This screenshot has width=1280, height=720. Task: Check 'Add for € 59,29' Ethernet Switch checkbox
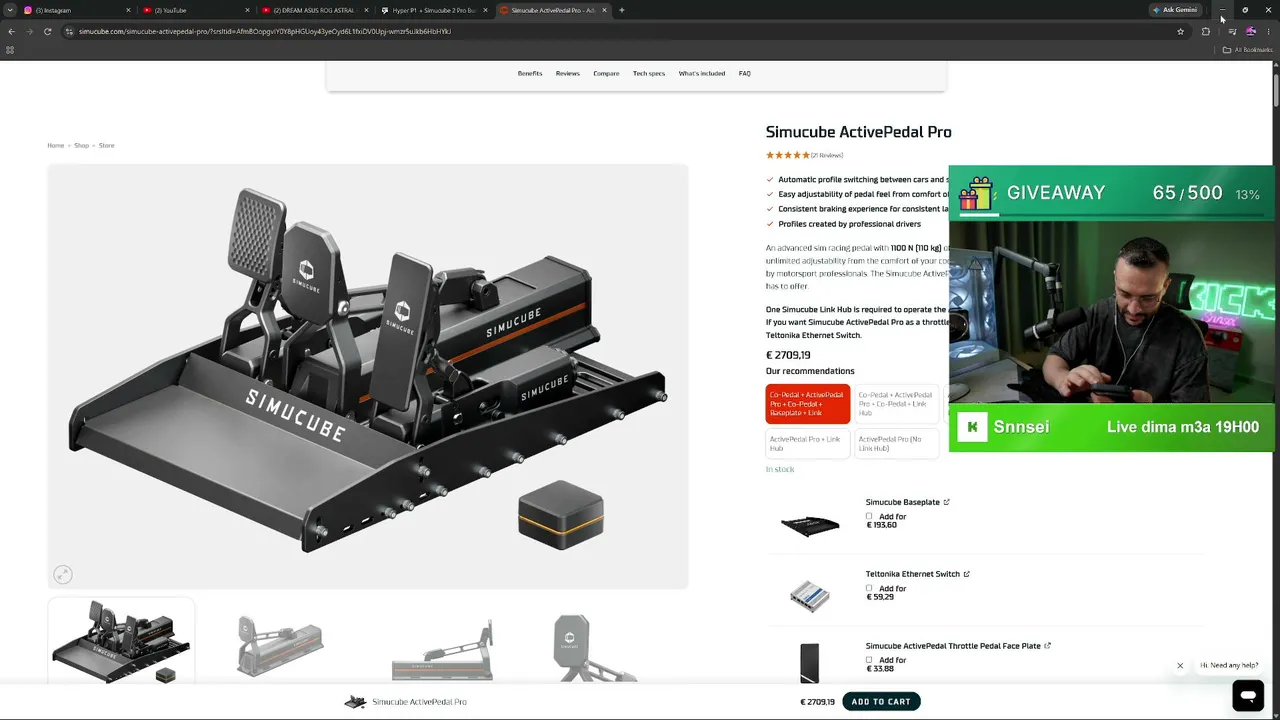pos(869,589)
